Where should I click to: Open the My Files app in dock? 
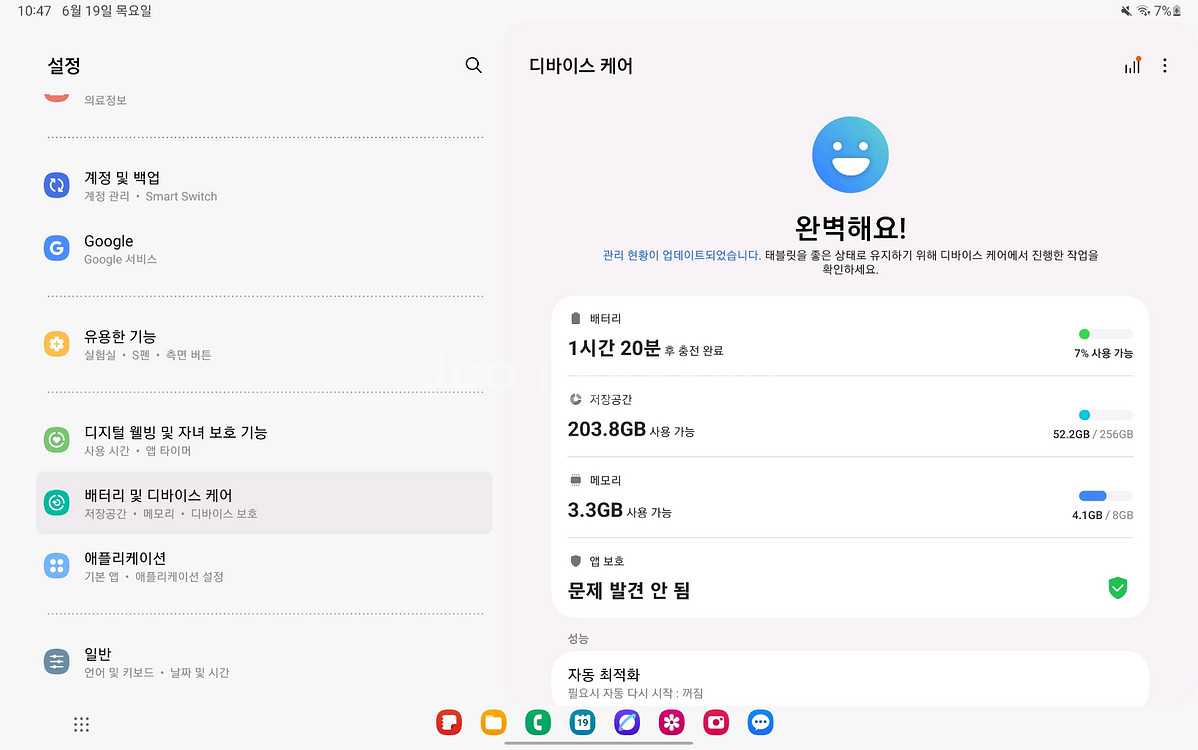pyautogui.click(x=493, y=722)
